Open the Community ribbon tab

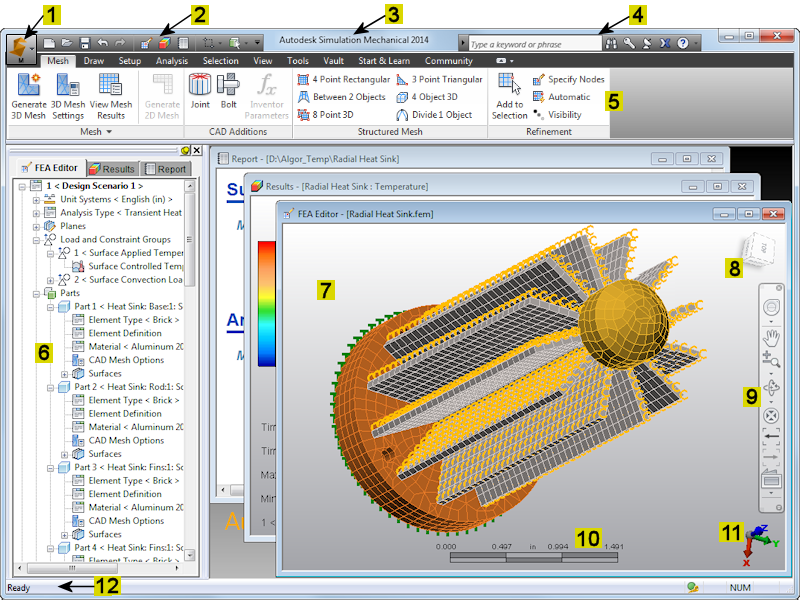pos(449,61)
